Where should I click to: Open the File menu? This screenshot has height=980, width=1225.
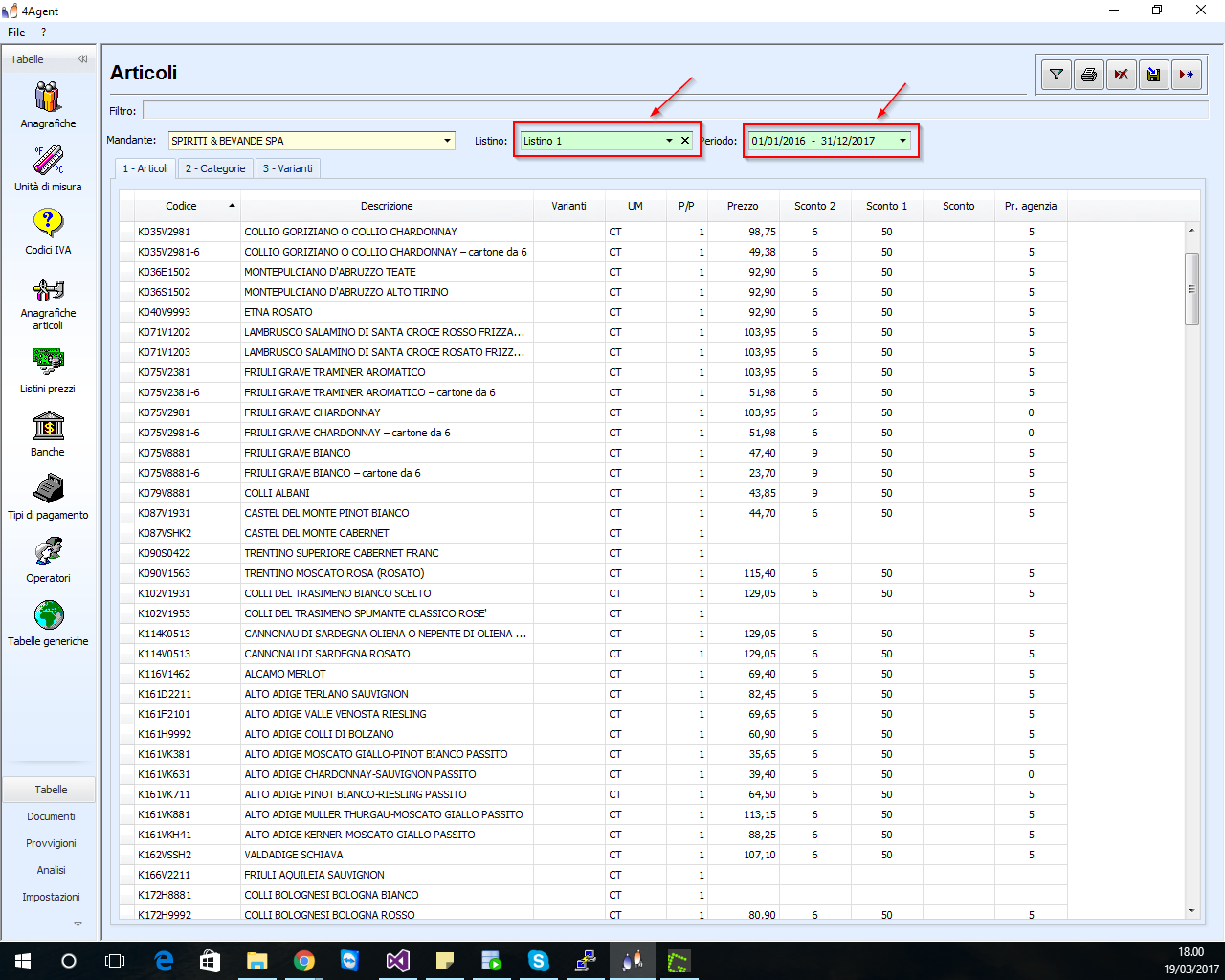pyautogui.click(x=16, y=32)
